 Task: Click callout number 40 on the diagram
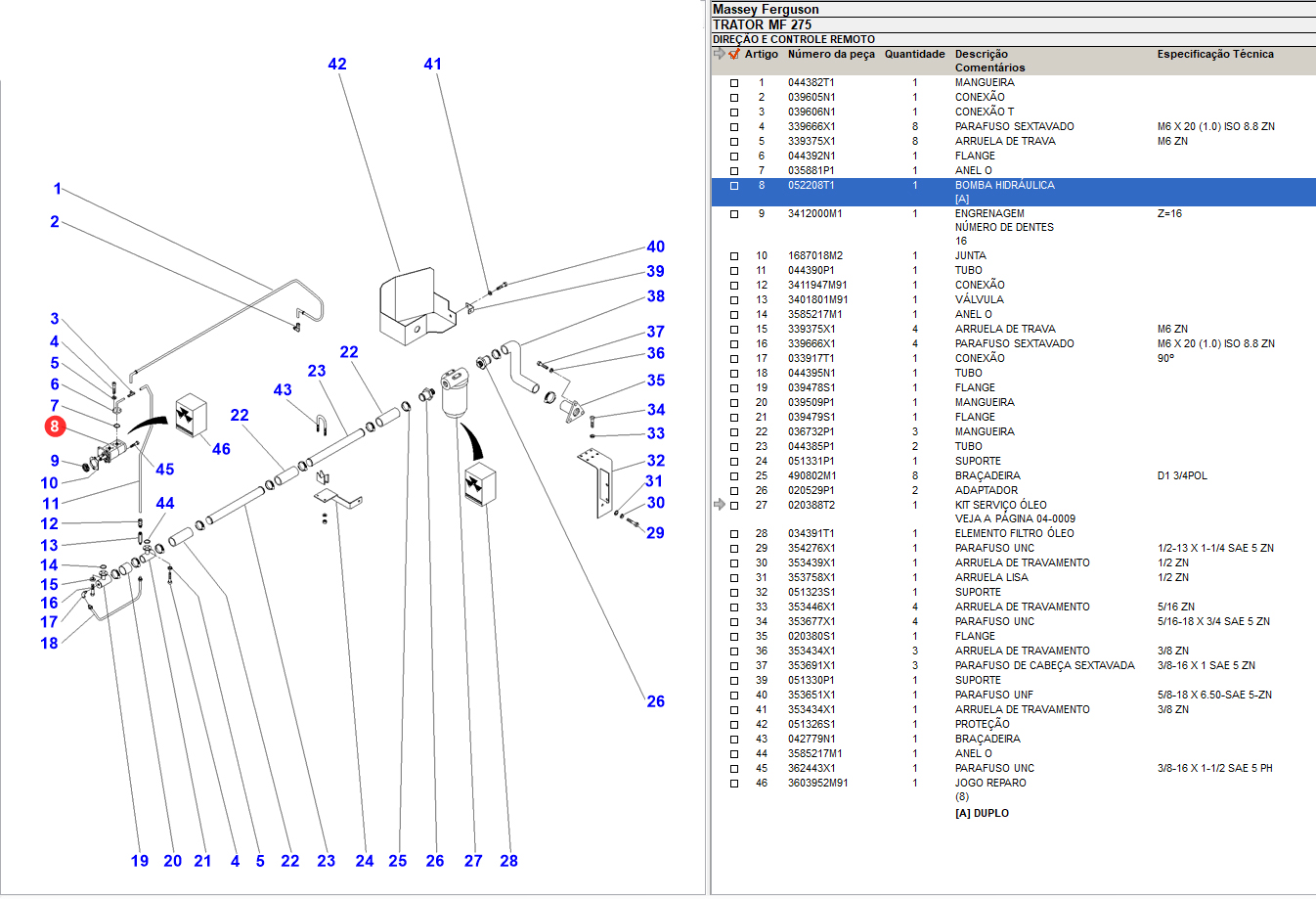coord(655,247)
